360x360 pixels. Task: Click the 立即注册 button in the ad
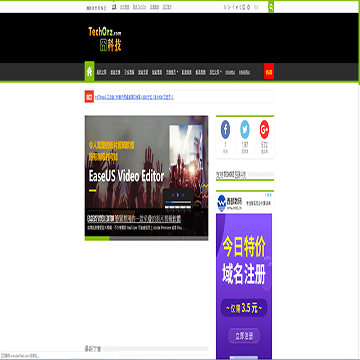(x=244, y=335)
